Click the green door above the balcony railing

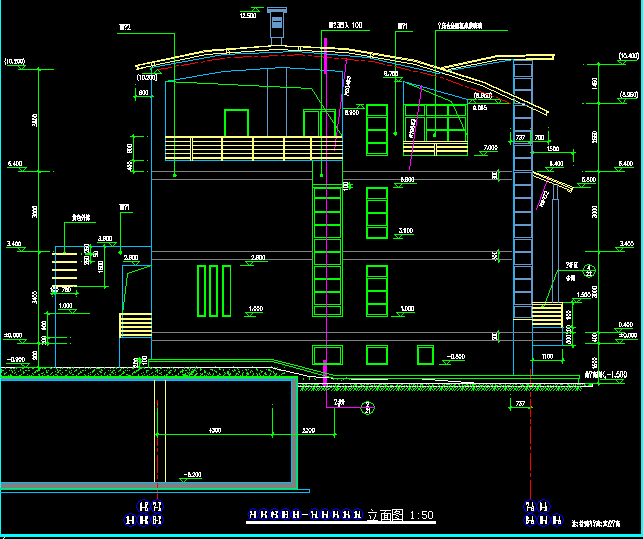click(236, 123)
